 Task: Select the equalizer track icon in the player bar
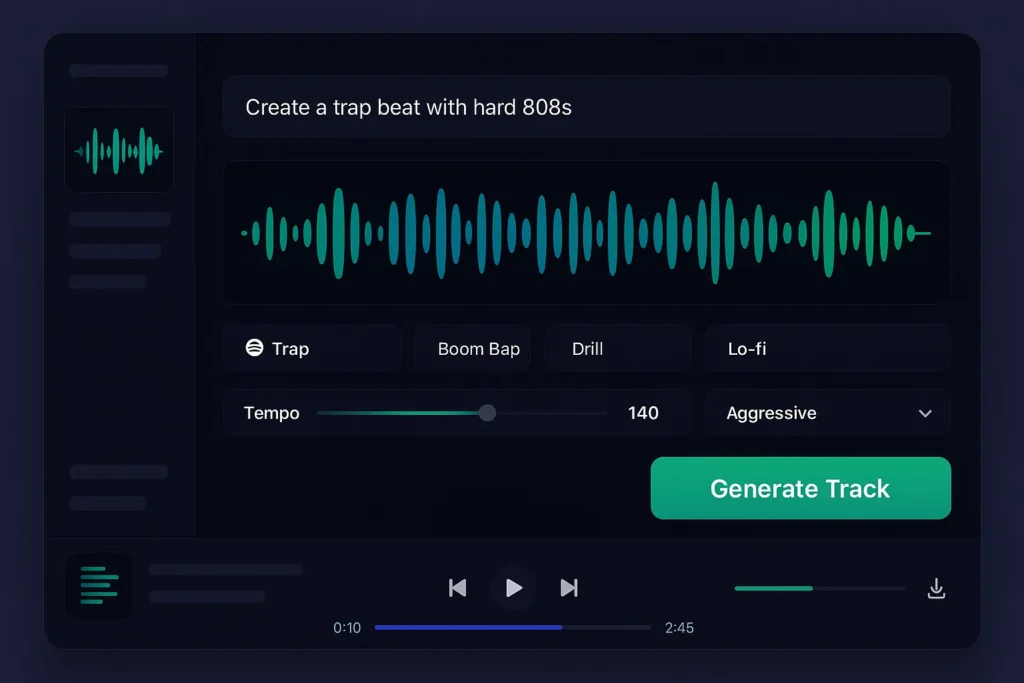[x=98, y=585]
